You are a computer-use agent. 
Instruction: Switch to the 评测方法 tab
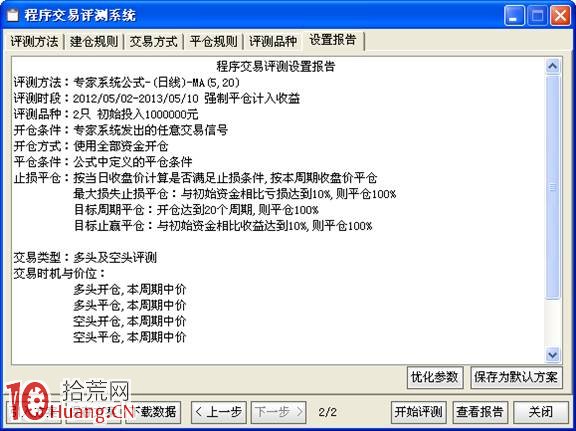(x=34, y=42)
